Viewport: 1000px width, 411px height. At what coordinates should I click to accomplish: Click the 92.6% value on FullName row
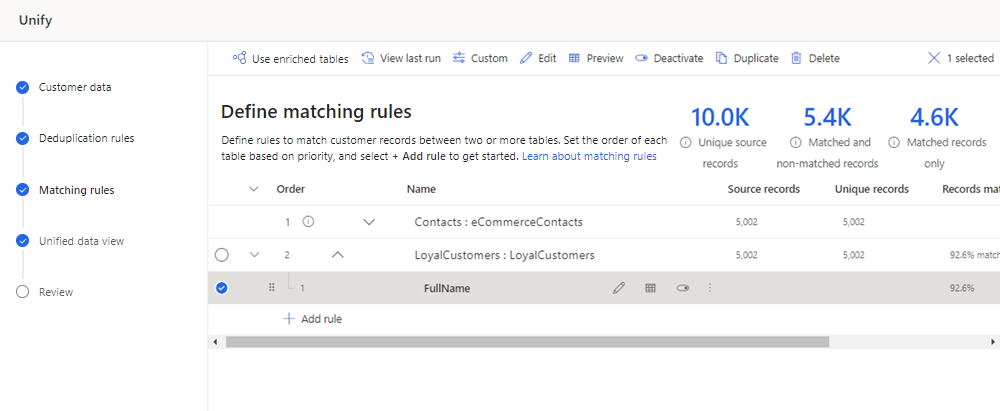(x=962, y=288)
